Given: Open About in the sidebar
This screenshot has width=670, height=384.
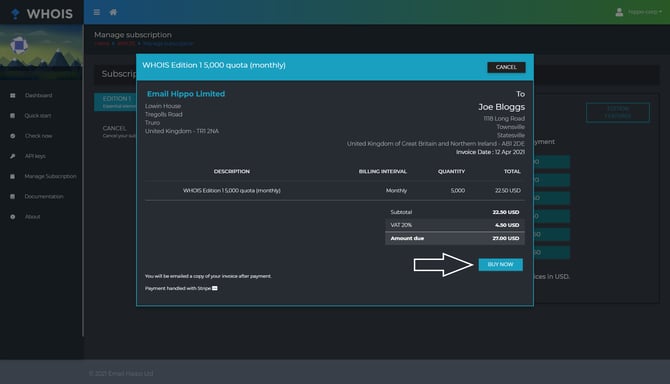Looking at the screenshot, I should coord(32,217).
